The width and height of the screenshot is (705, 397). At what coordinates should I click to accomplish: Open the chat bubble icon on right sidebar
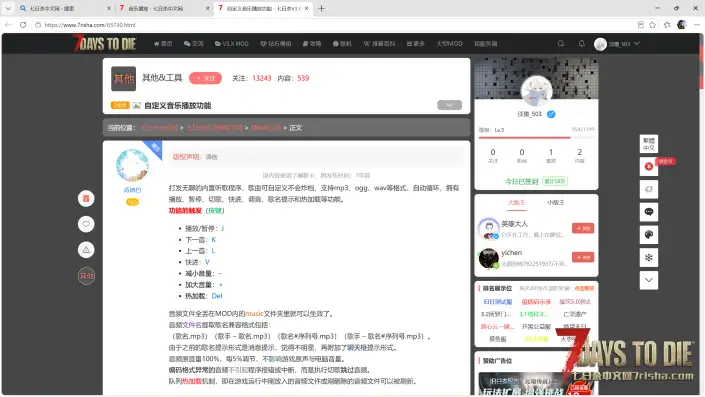(x=648, y=212)
